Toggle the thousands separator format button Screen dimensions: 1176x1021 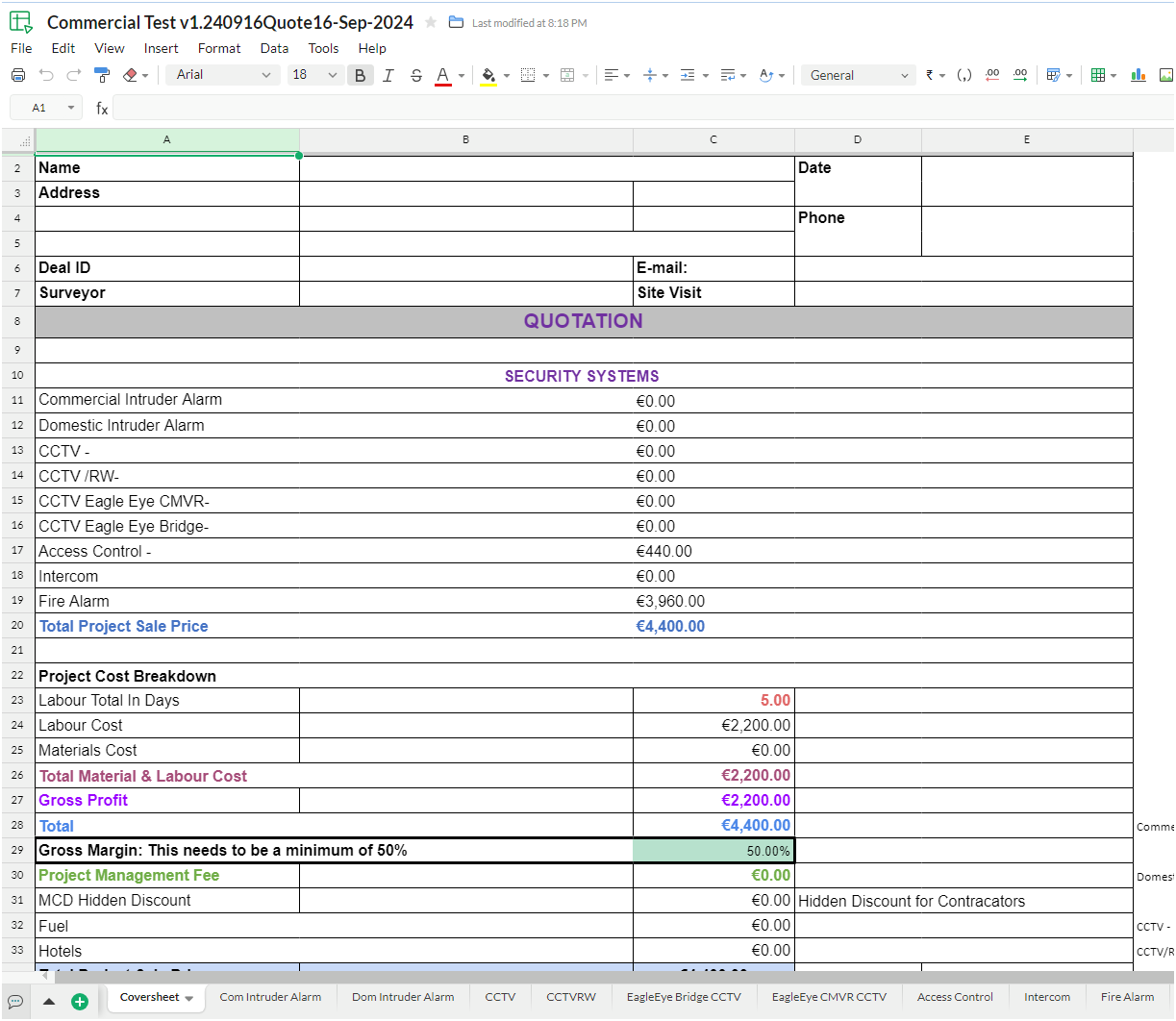click(x=963, y=75)
